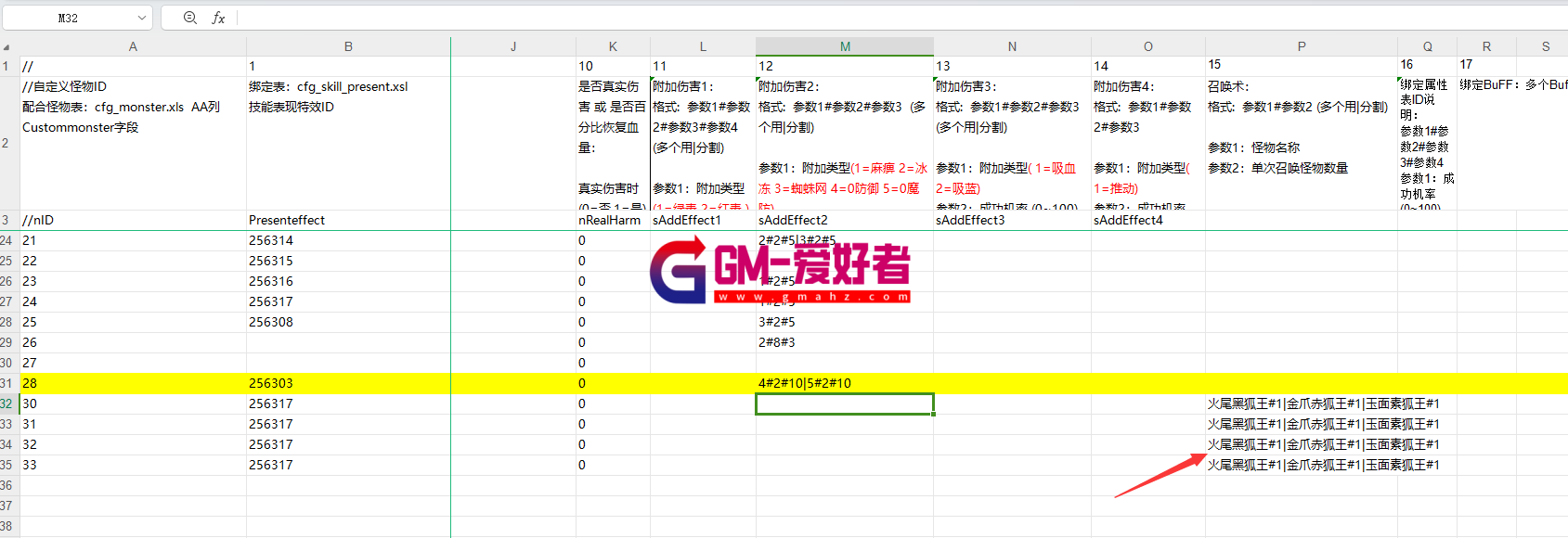Select column M header
This screenshot has height=538, width=1568.
[845, 46]
